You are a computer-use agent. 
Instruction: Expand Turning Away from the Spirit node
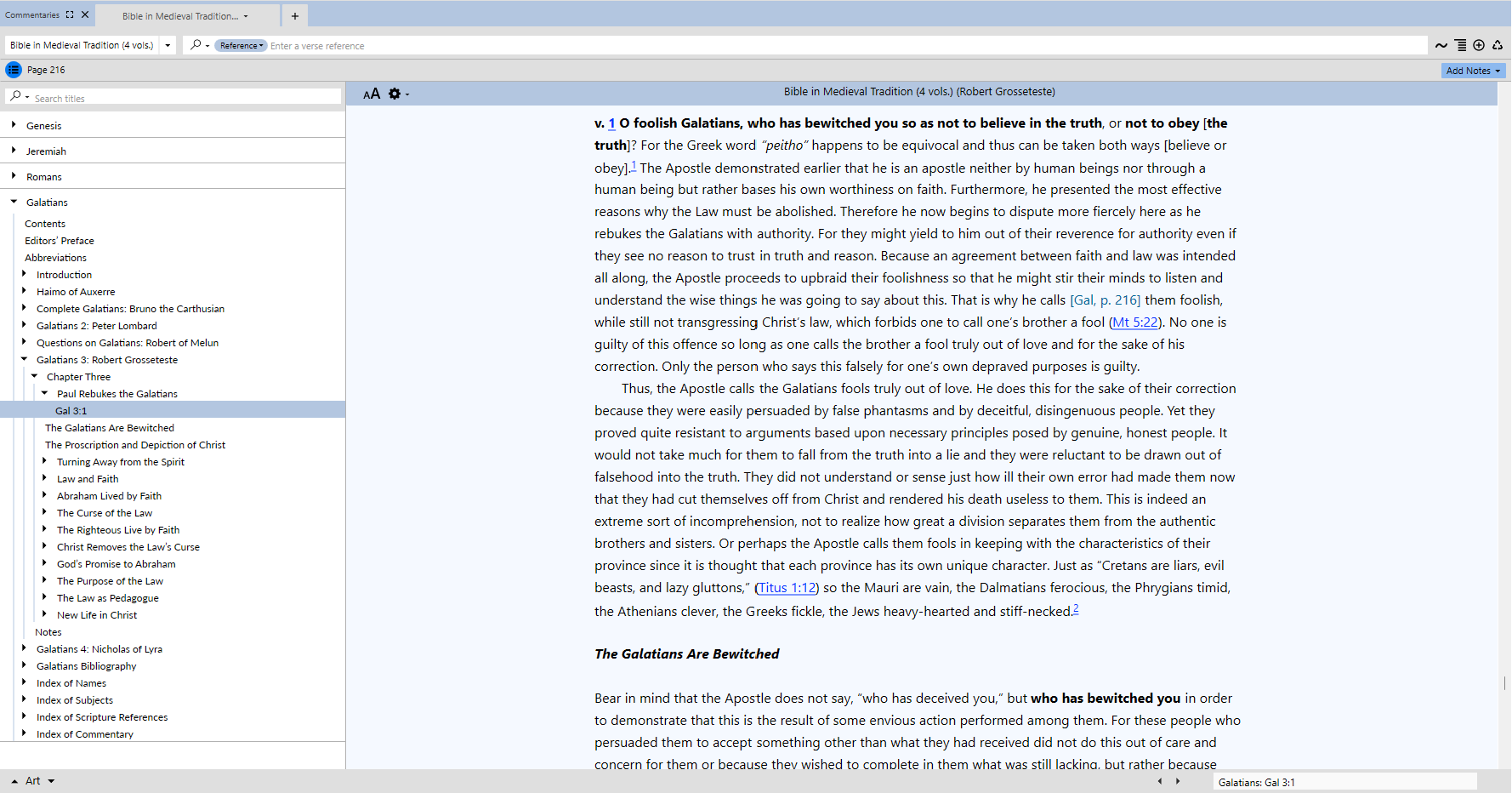pyautogui.click(x=44, y=461)
